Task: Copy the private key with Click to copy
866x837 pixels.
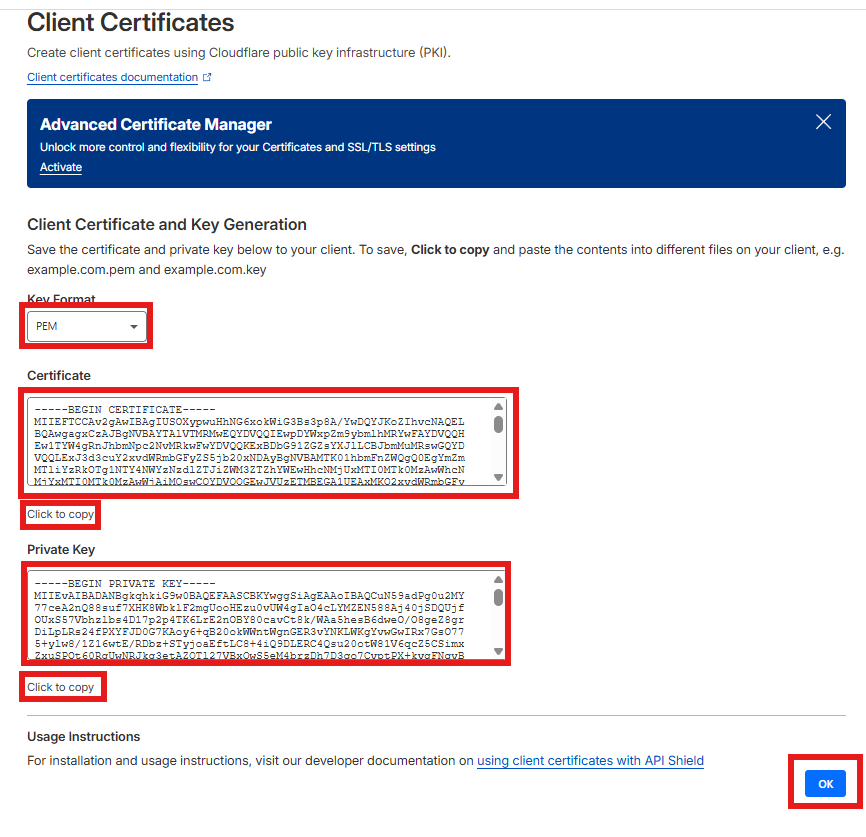Action: (x=62, y=686)
